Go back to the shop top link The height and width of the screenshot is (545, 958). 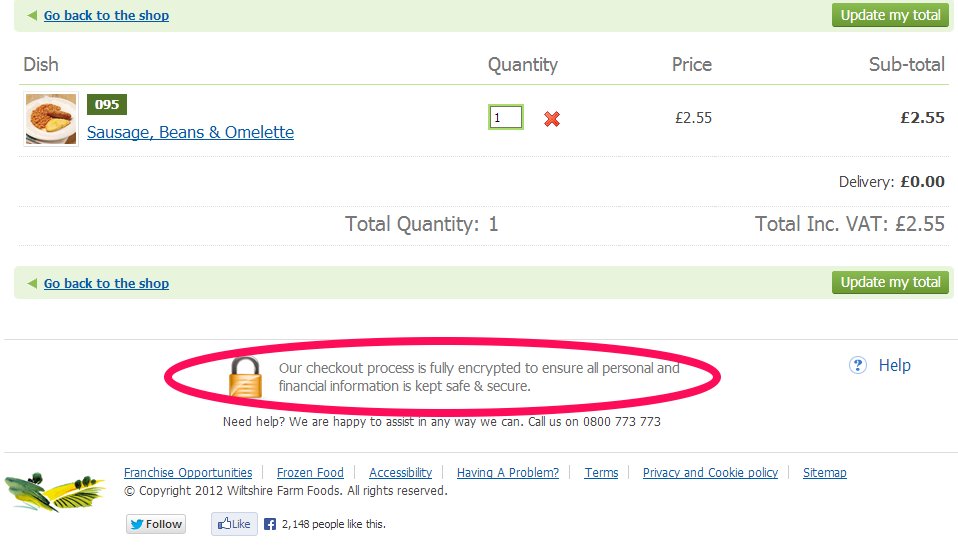(x=106, y=15)
